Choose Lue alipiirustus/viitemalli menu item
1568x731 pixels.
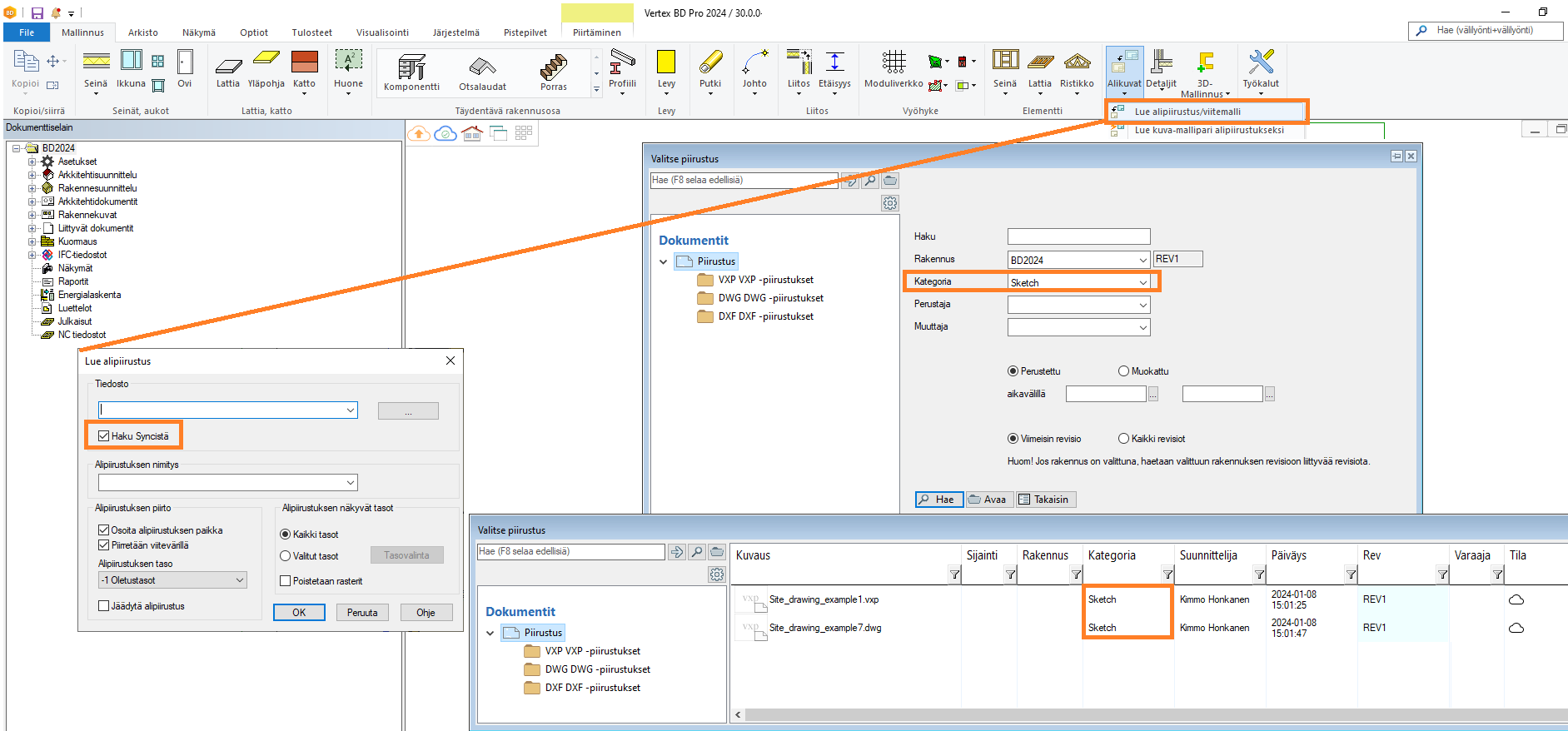(1187, 112)
